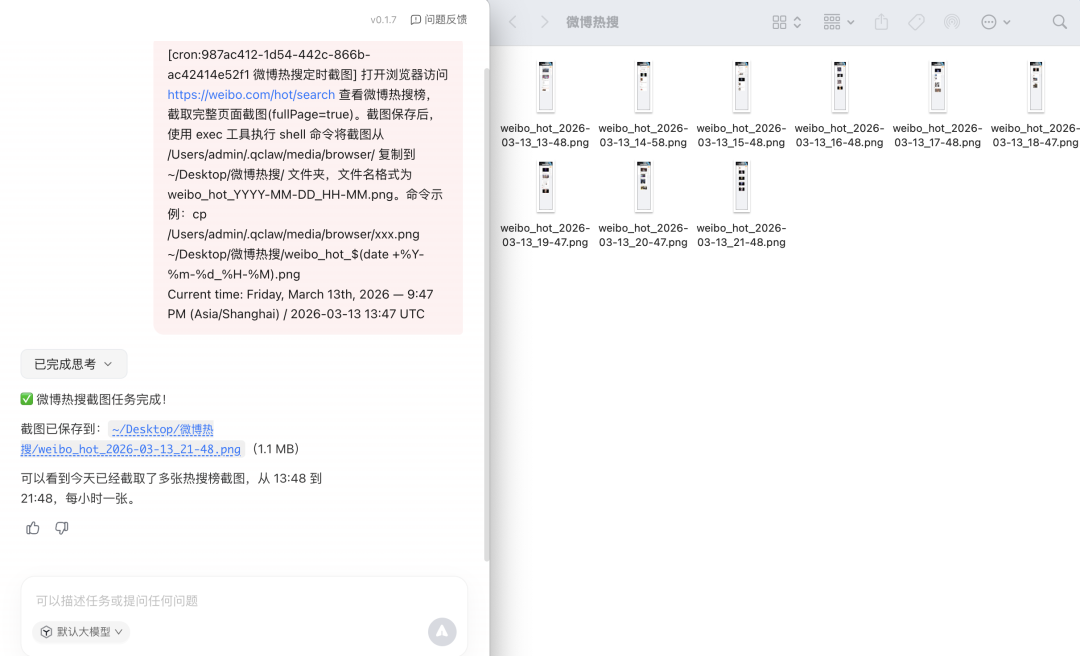Open the Finder icon view switcher

[786, 22]
